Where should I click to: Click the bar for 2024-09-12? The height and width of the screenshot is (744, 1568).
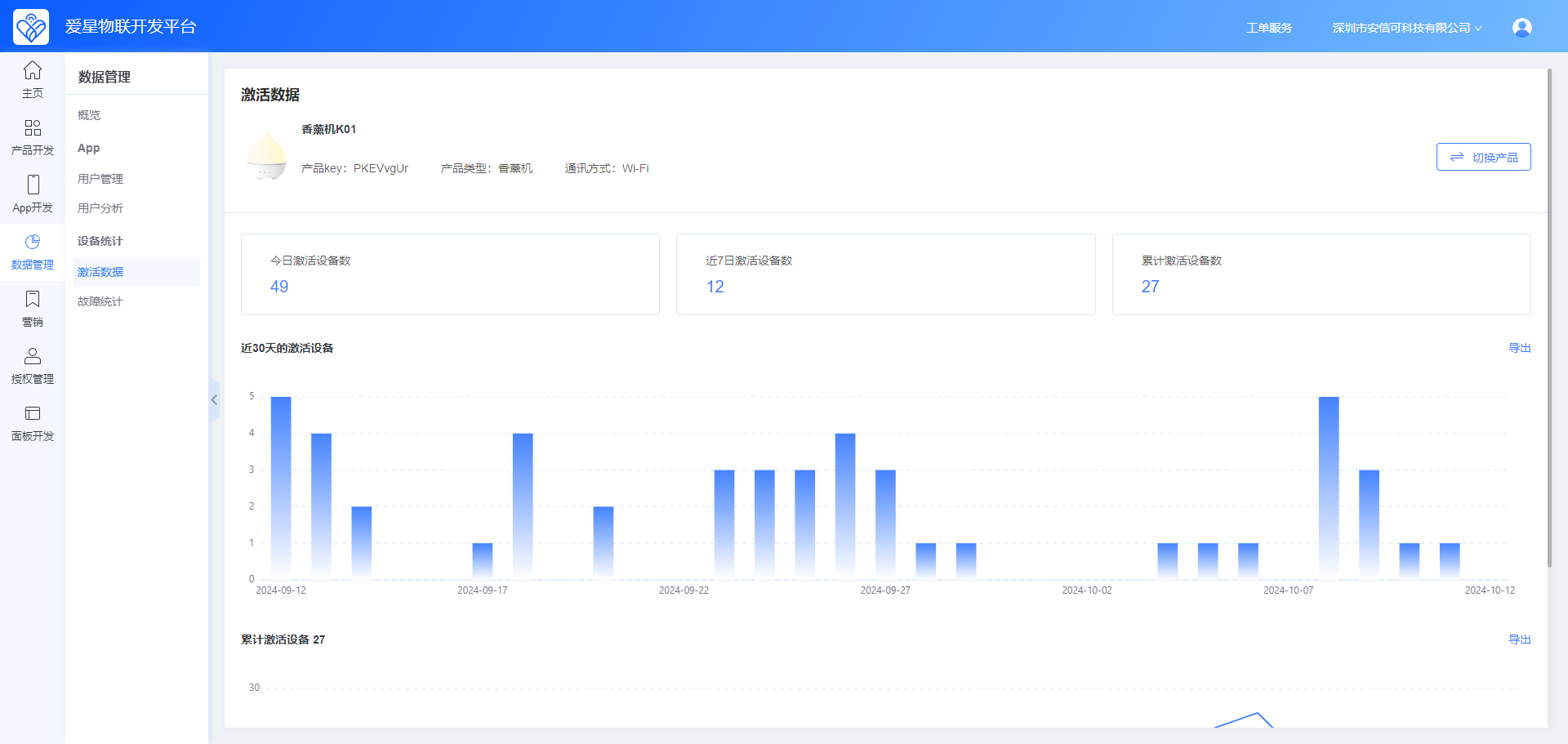coord(281,488)
